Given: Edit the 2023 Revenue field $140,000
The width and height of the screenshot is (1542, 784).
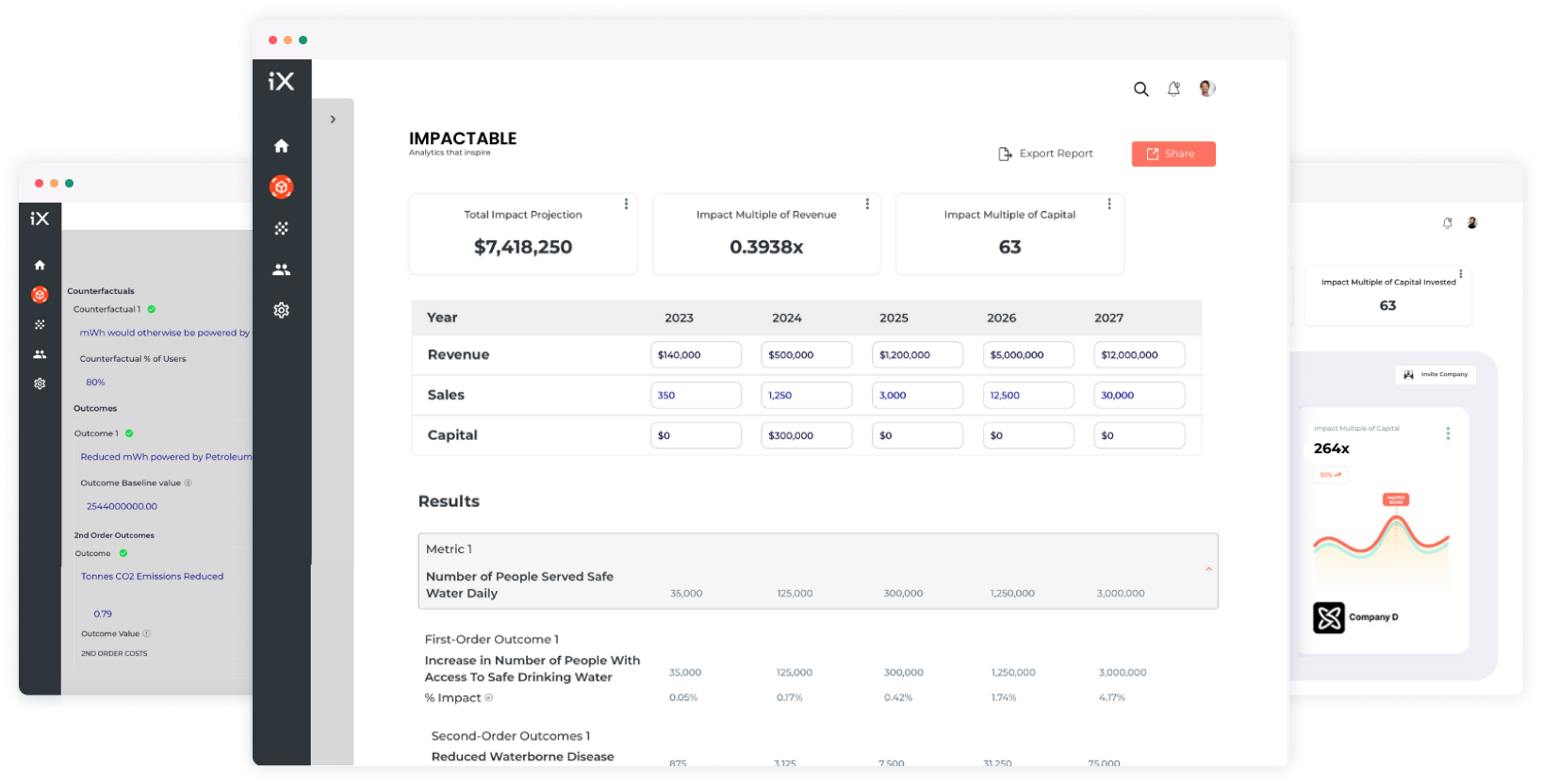Looking at the screenshot, I should (696, 355).
